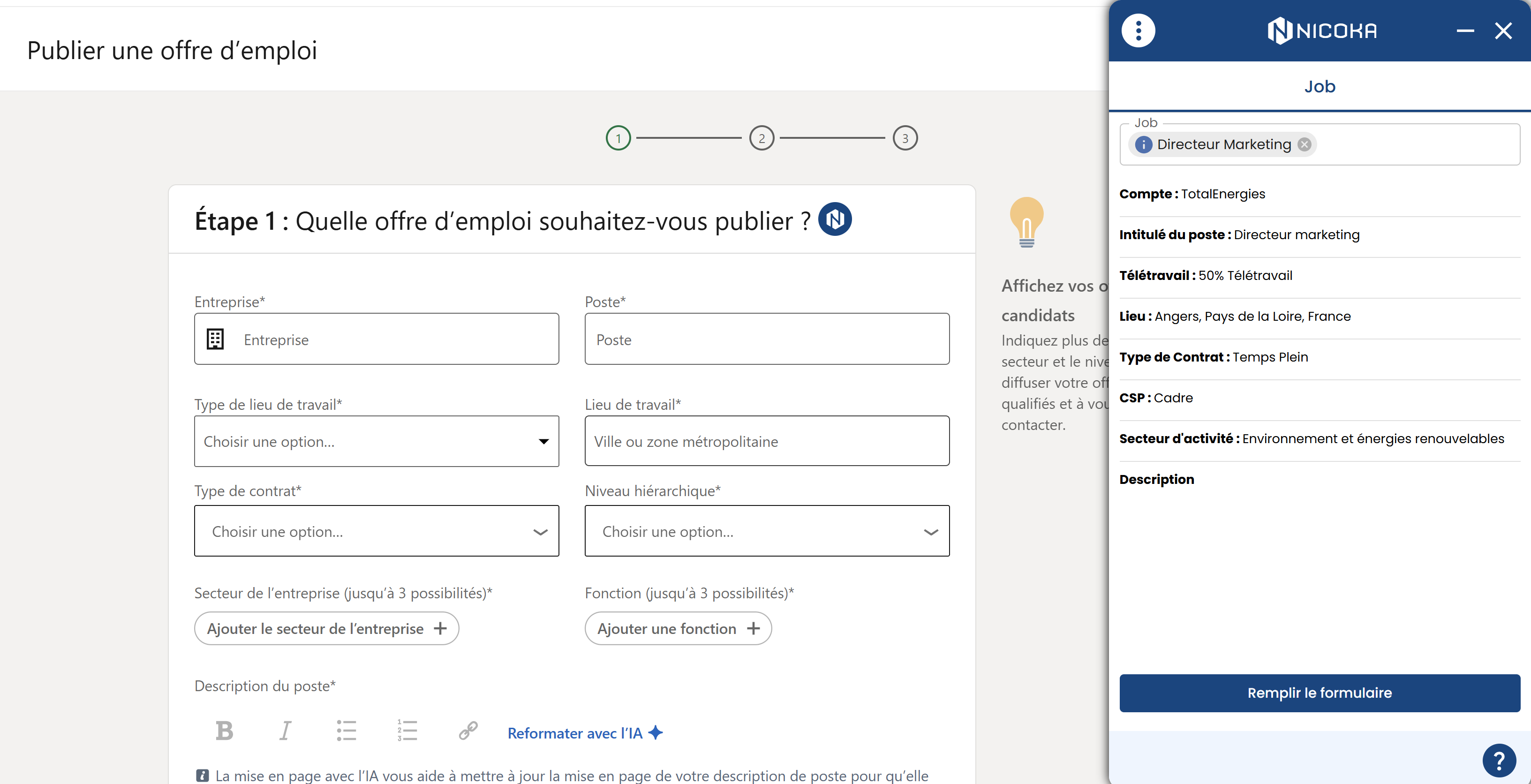
Task: Toggle italic formatting in description editor
Action: (x=285, y=731)
